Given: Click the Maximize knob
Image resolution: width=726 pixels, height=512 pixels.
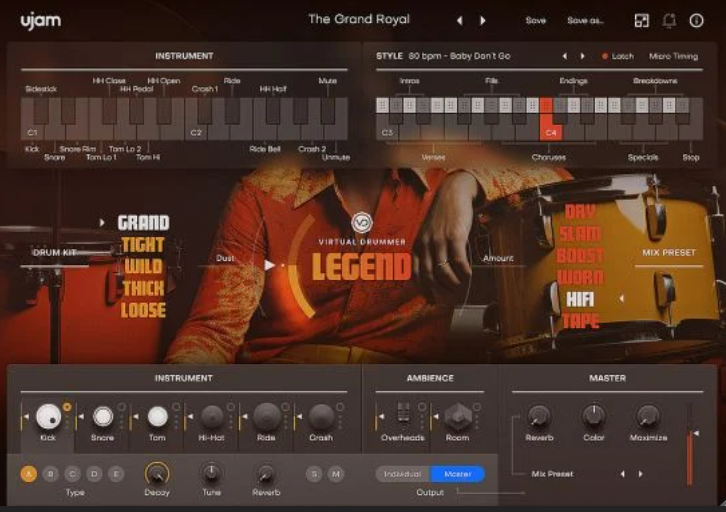Looking at the screenshot, I should [x=648, y=416].
